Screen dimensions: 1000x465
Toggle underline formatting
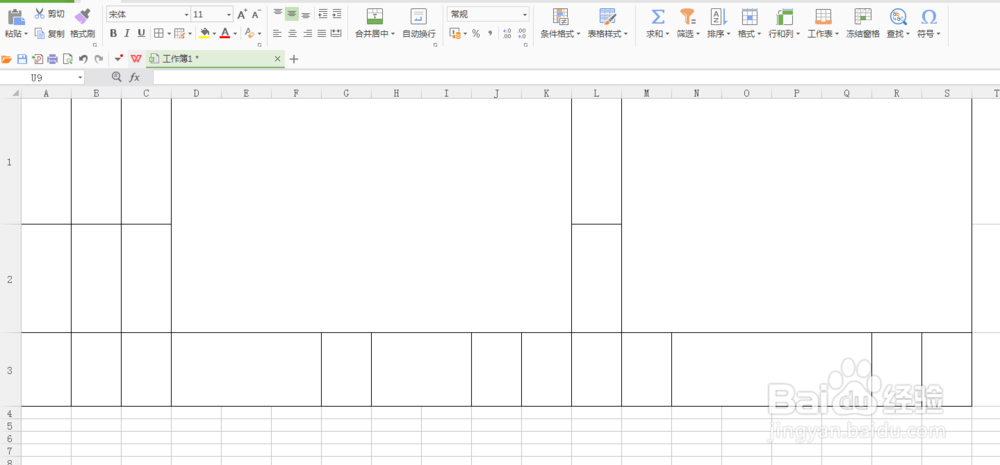click(141, 33)
